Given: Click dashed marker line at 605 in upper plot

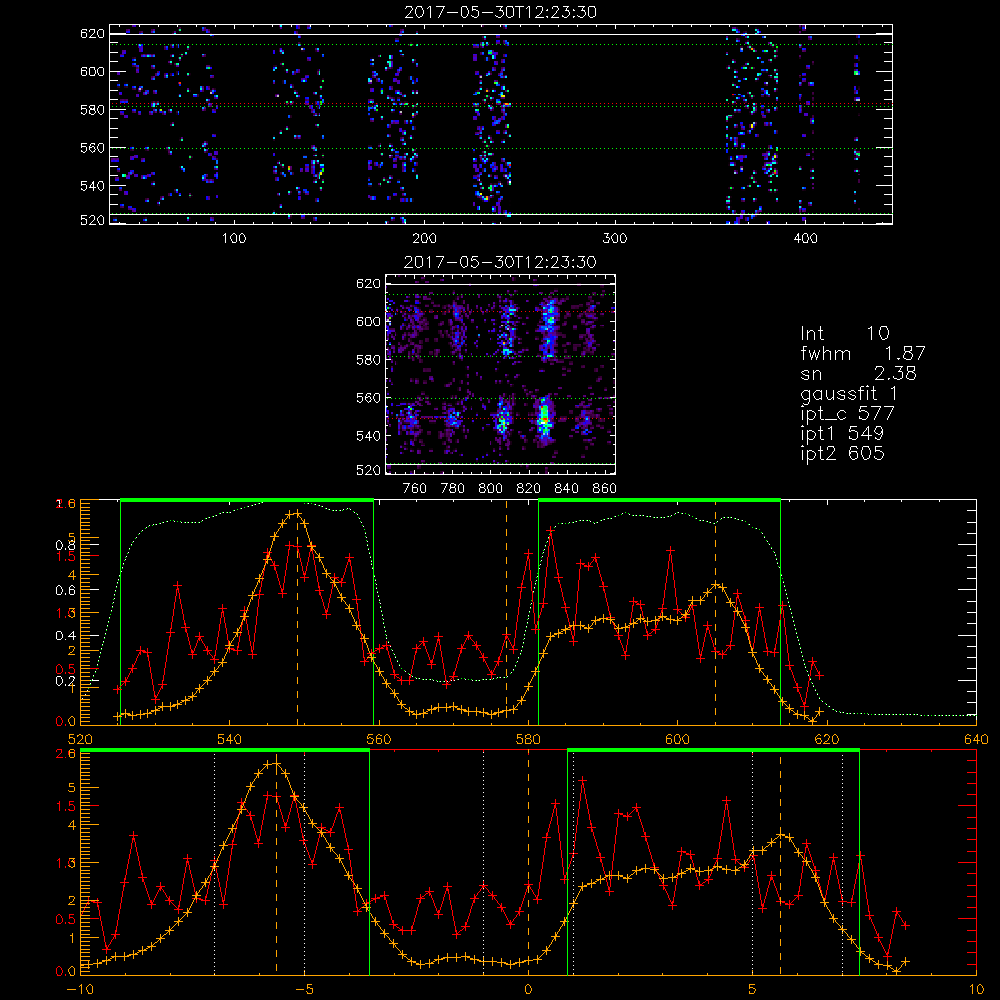Looking at the screenshot, I should click(715, 612).
